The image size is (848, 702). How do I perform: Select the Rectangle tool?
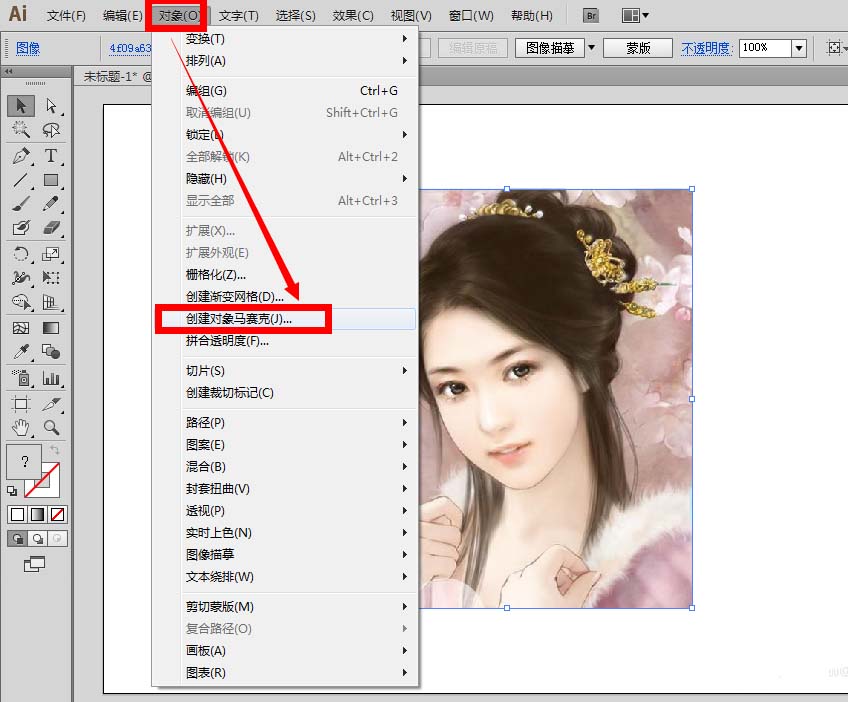click(51, 180)
